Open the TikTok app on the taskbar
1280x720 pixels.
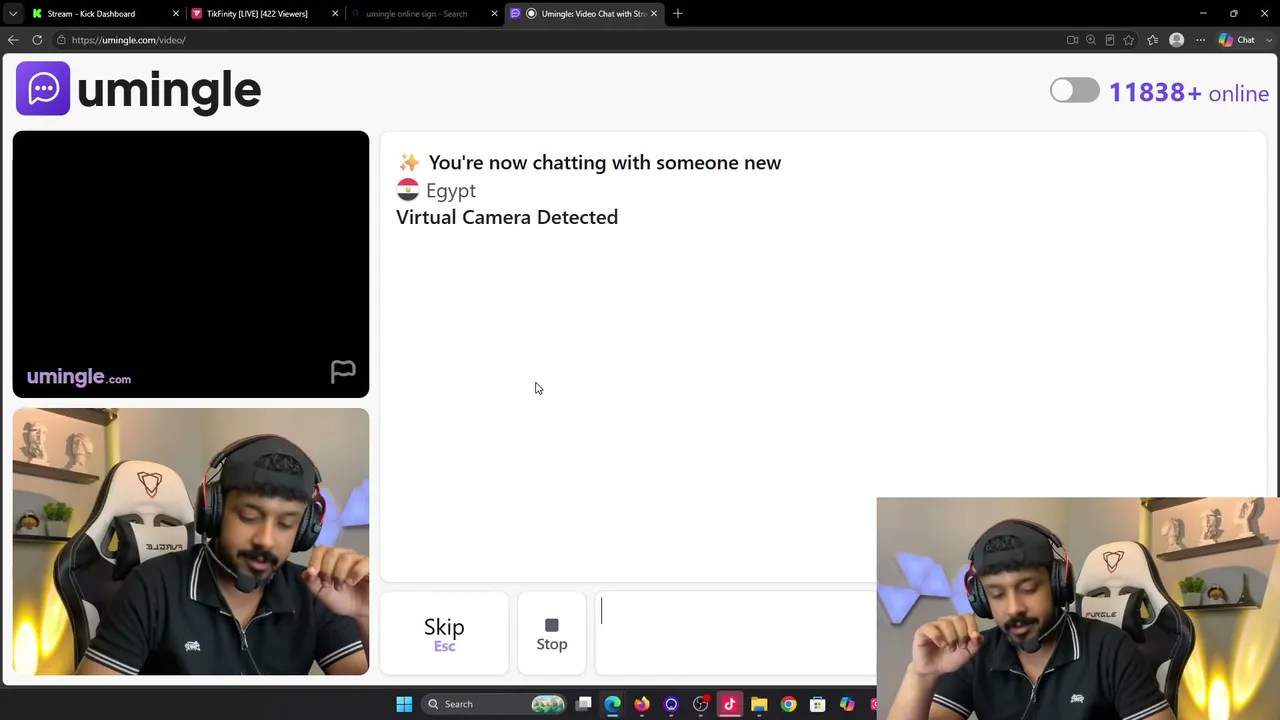tap(730, 704)
